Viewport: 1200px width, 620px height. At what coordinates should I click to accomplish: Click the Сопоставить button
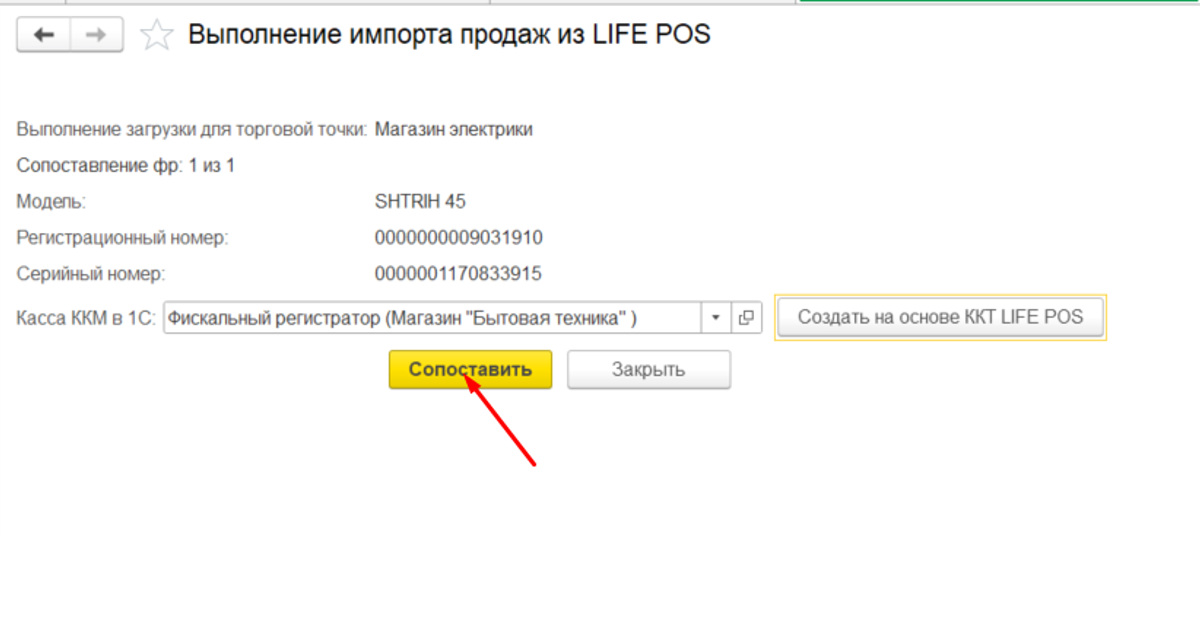point(470,369)
